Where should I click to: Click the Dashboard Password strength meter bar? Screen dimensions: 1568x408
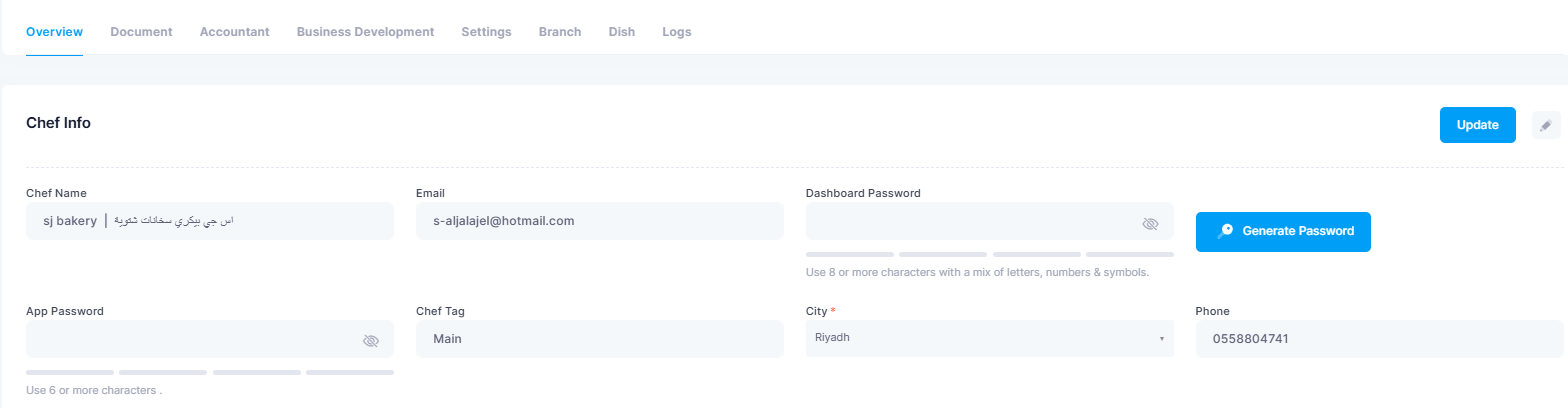click(990, 255)
